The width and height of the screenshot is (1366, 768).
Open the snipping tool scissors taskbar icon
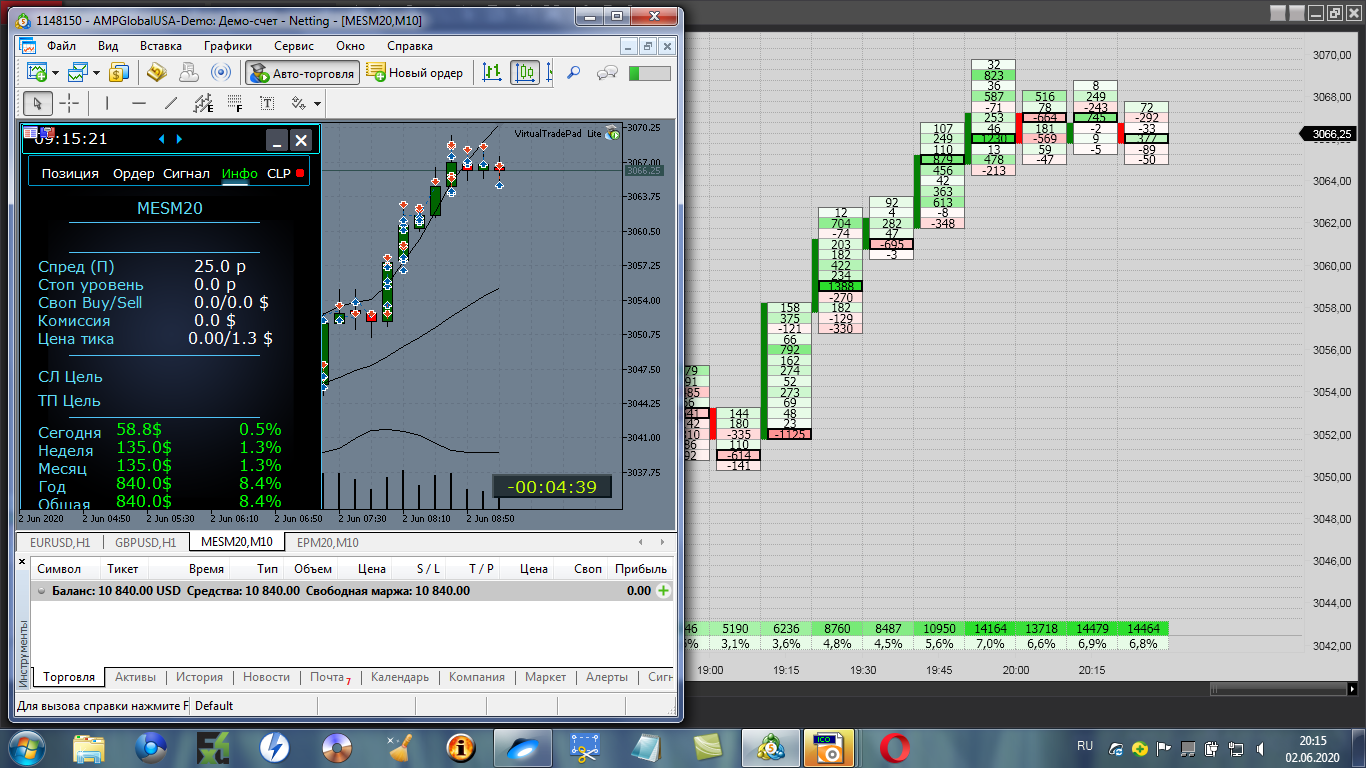point(584,747)
